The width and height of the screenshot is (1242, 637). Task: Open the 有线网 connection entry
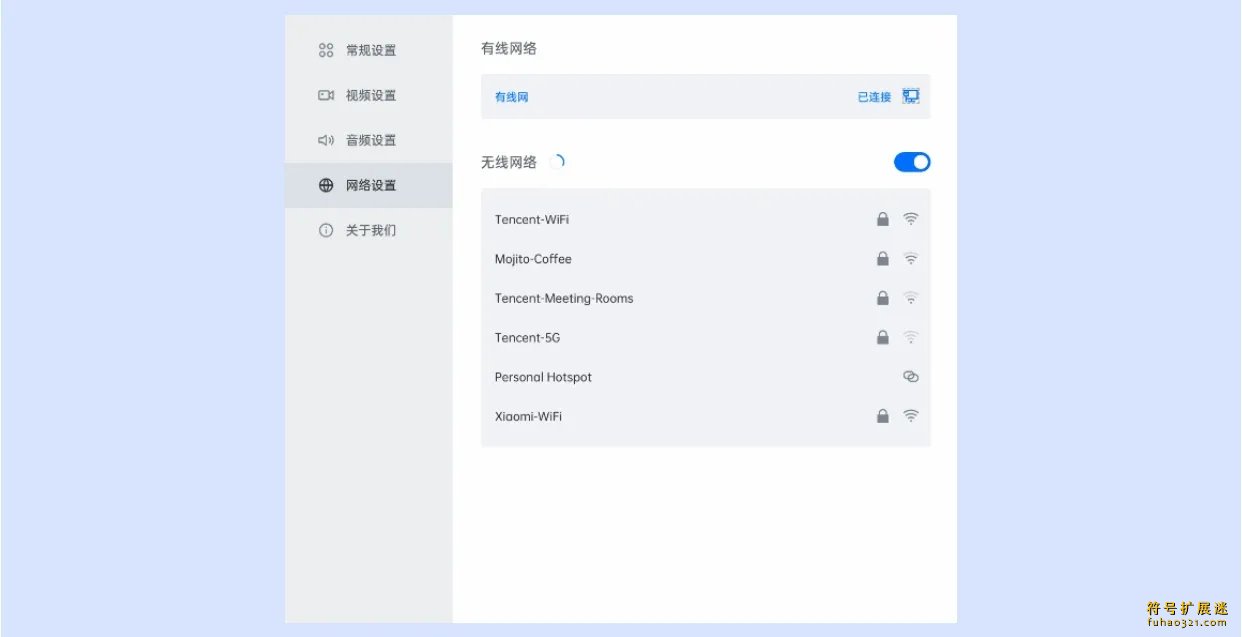[510, 96]
